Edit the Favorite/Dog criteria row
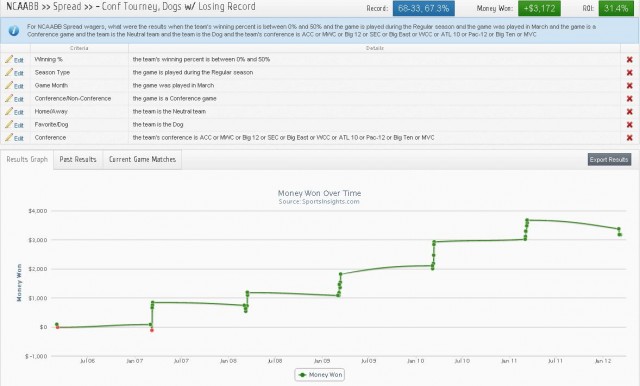The image size is (640, 386). coord(14,125)
